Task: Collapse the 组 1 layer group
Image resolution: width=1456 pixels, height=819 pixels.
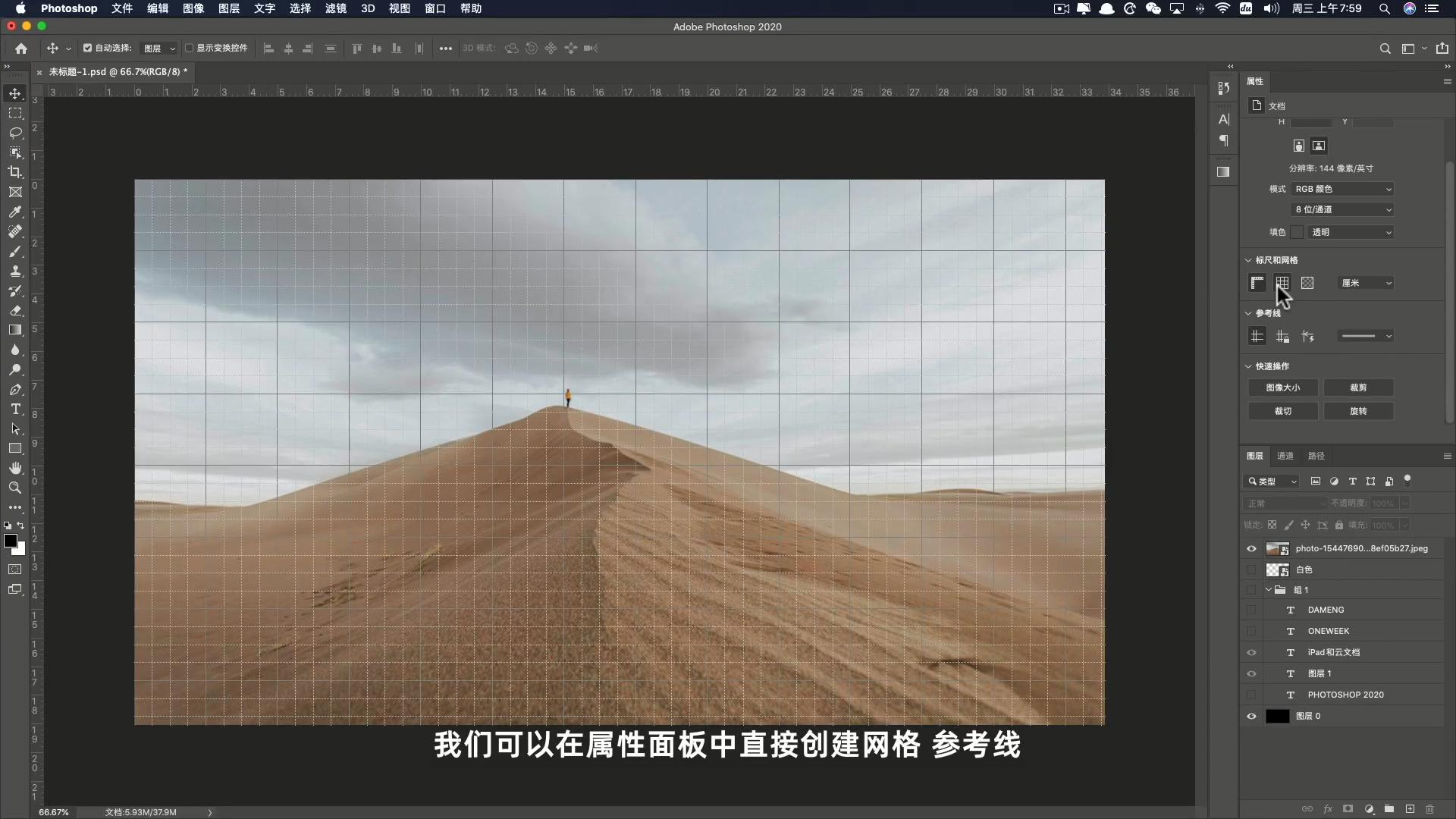Action: point(1269,590)
